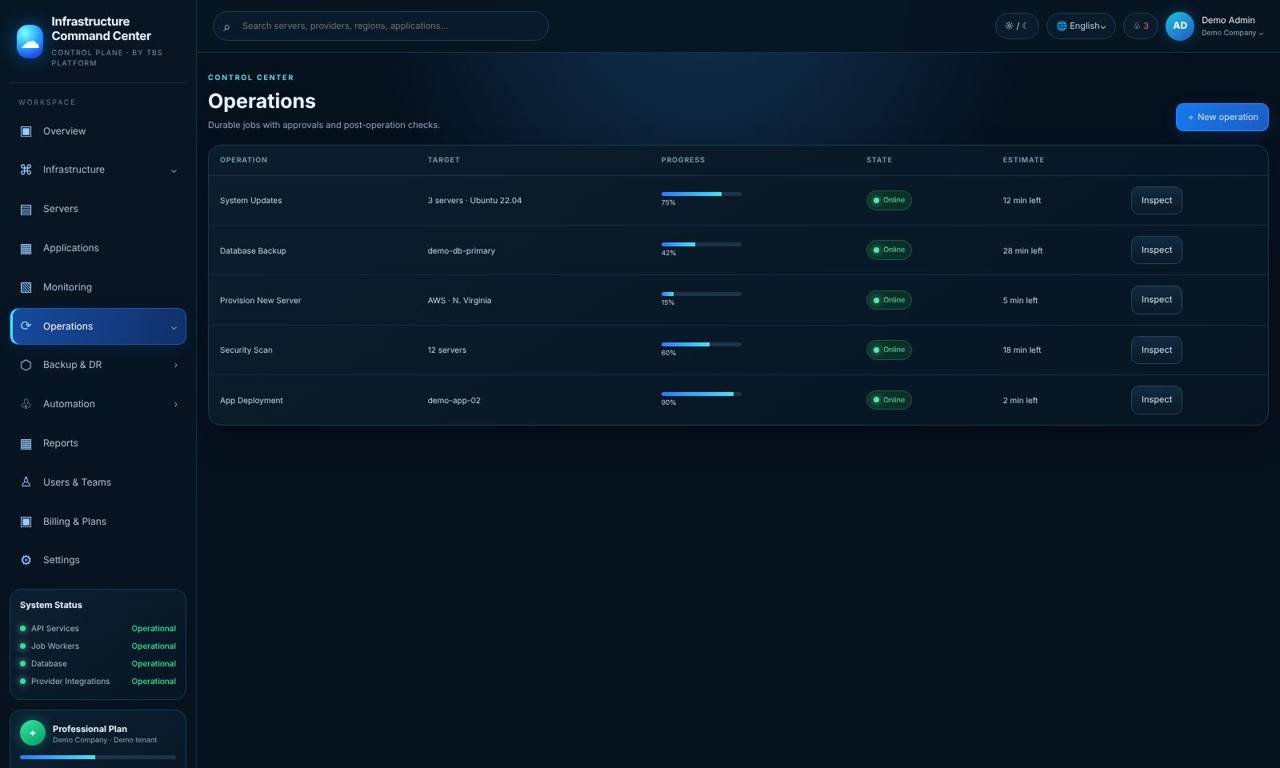Click the Professional Plan green badge icon
The width and height of the screenshot is (1280, 768).
click(32, 733)
